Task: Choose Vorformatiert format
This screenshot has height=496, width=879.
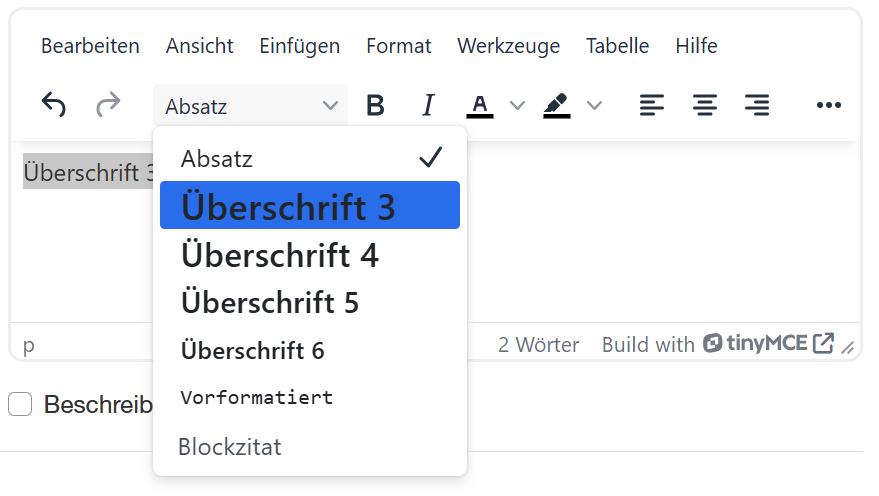Action: (310, 398)
